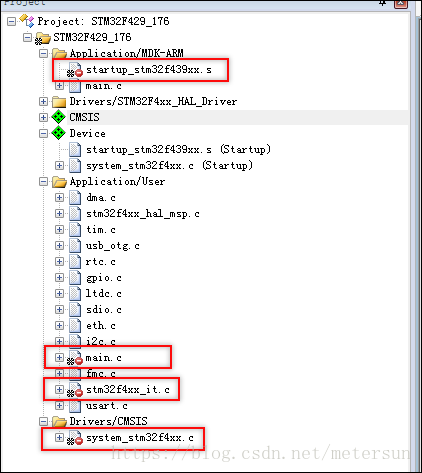Click the eth.c file icon
This screenshot has height=473, width=422.
pyautogui.click(x=75, y=325)
